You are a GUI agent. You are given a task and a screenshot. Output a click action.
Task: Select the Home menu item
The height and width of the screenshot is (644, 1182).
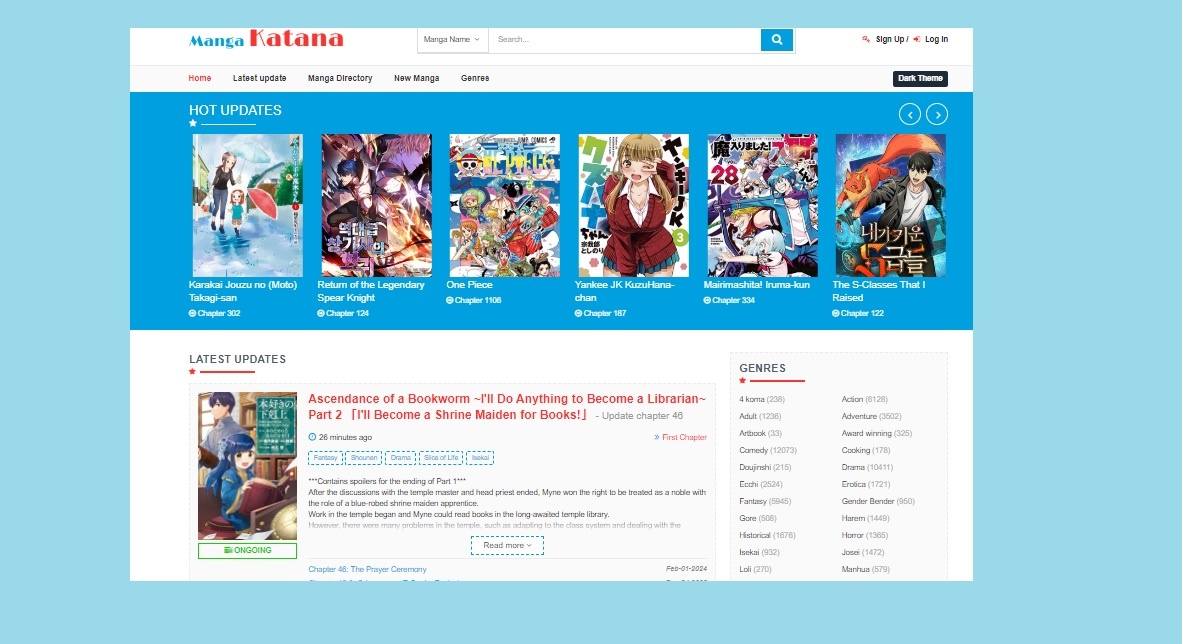tap(200, 78)
